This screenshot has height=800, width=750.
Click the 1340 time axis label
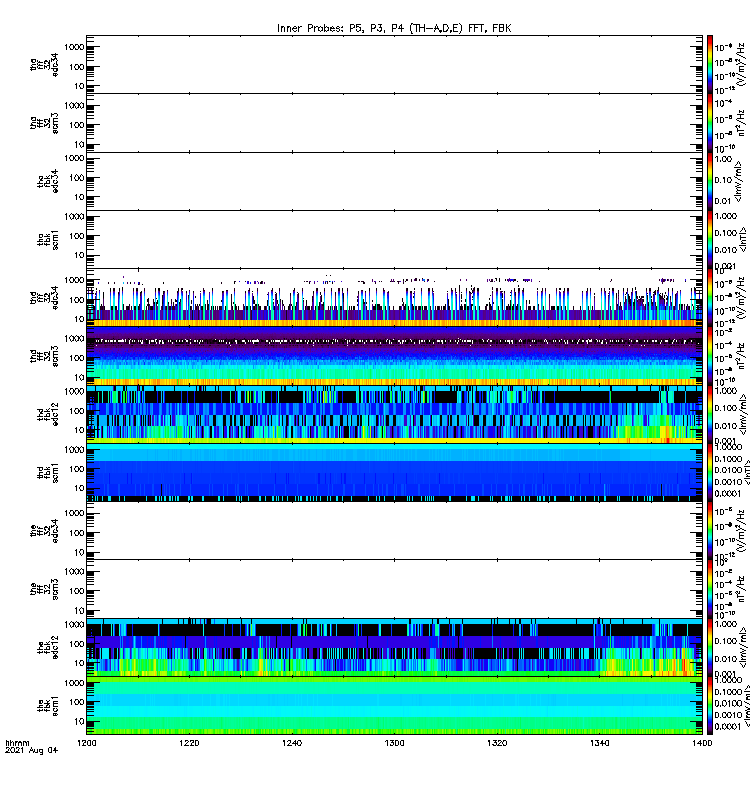coord(599,743)
